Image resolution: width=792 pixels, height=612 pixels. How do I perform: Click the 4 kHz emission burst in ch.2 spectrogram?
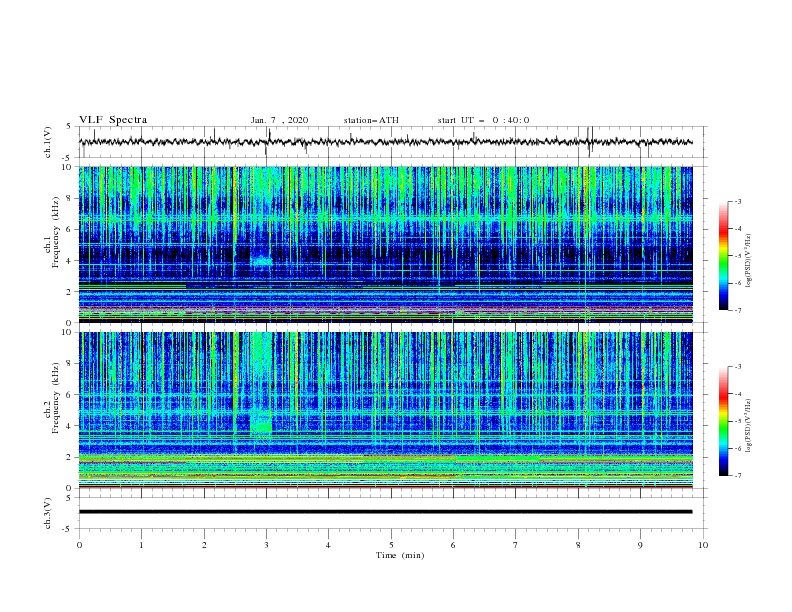[261, 423]
